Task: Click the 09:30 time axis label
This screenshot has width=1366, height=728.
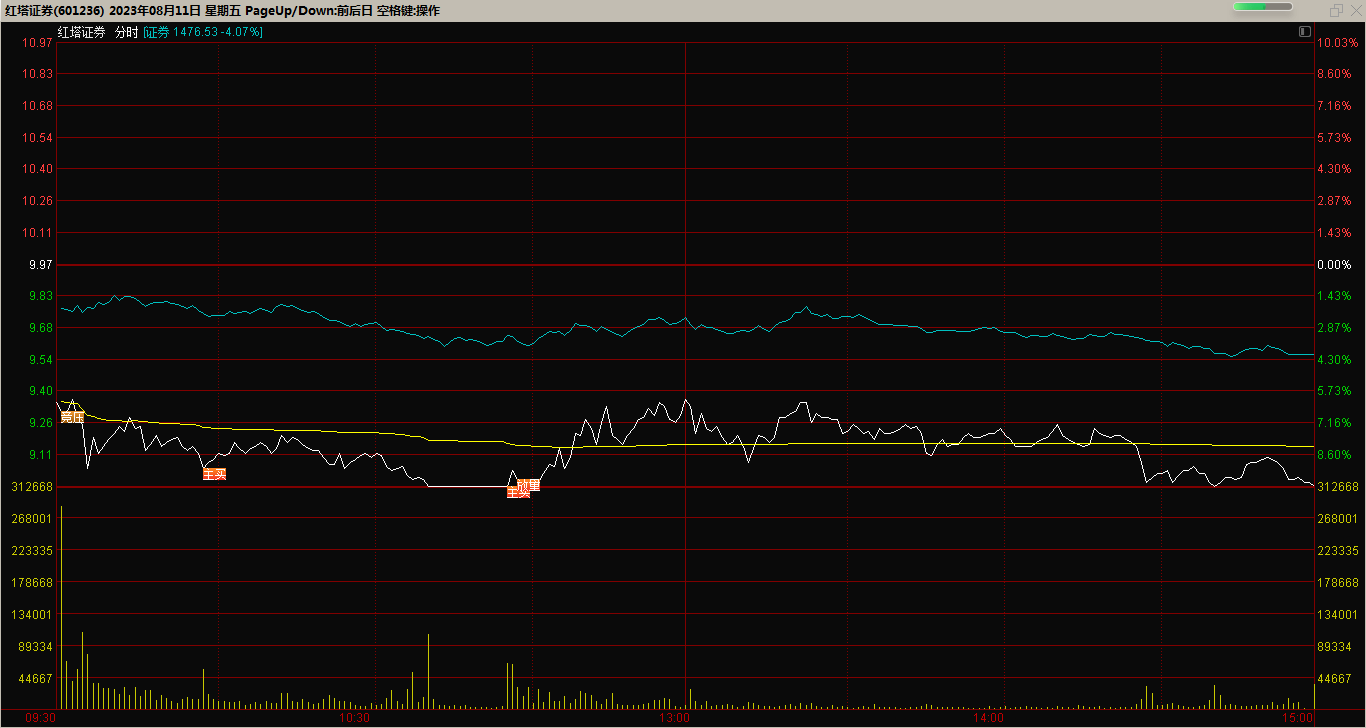Action: (x=40, y=718)
